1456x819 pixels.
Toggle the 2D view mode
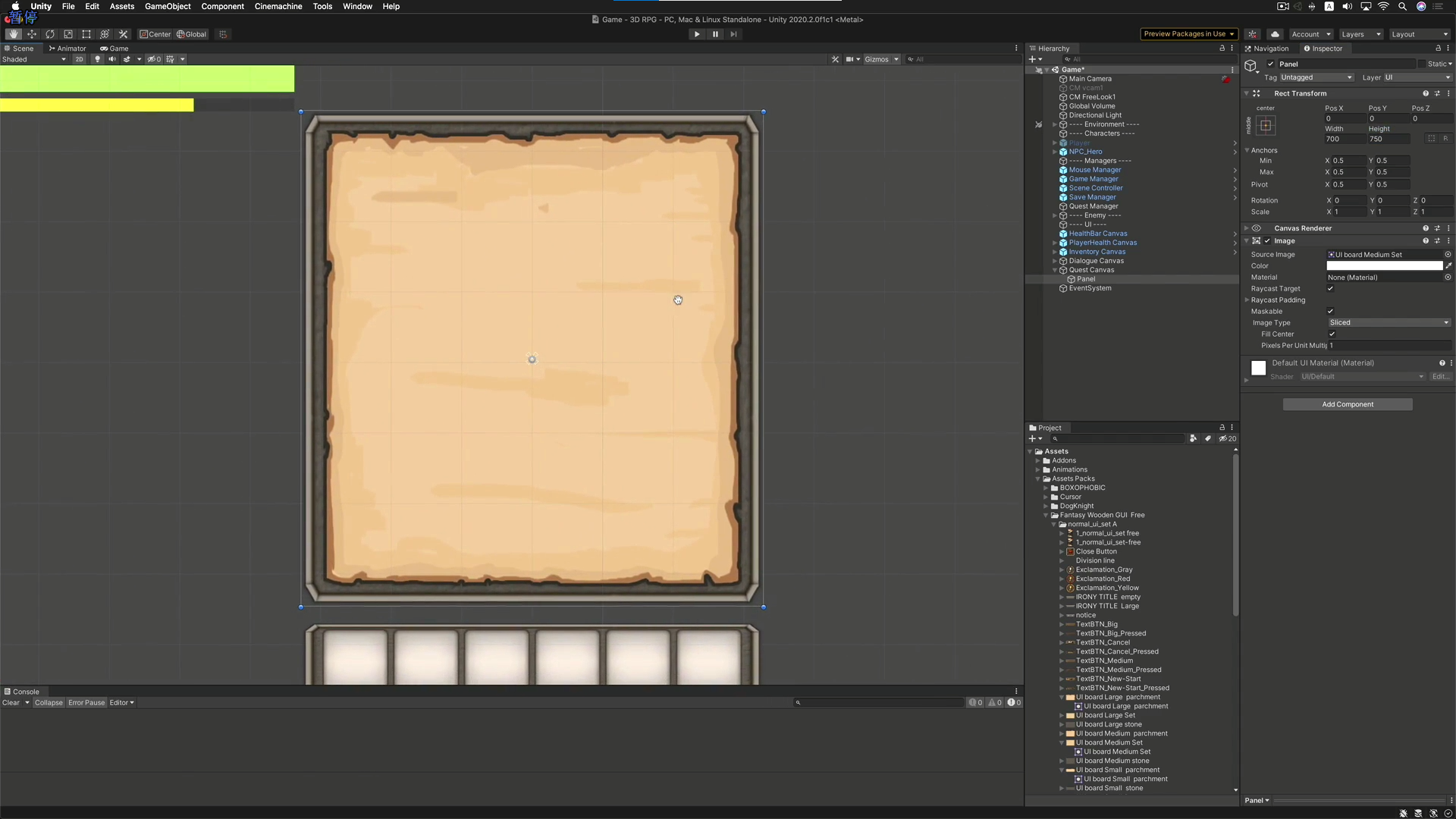[79, 59]
